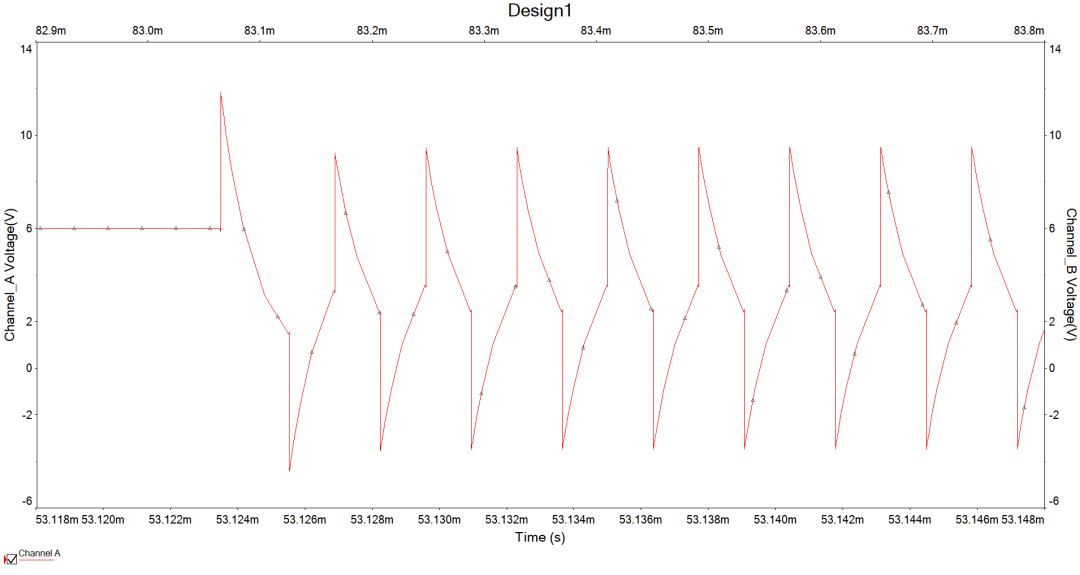This screenshot has width=1080, height=575.
Task: Click the 83.1m tick label
Action: pyautogui.click(x=260, y=31)
